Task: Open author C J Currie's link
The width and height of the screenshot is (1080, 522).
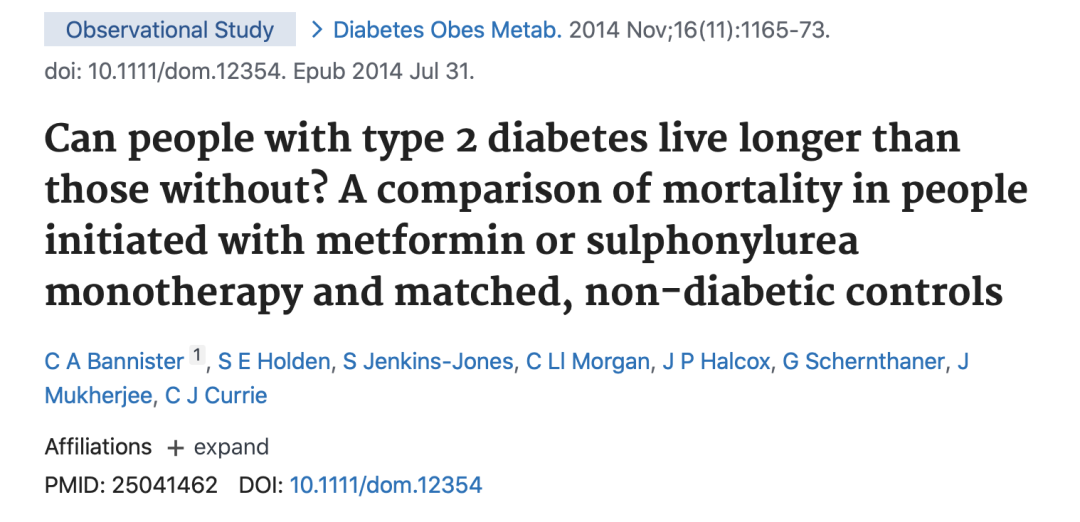Action: (x=216, y=395)
